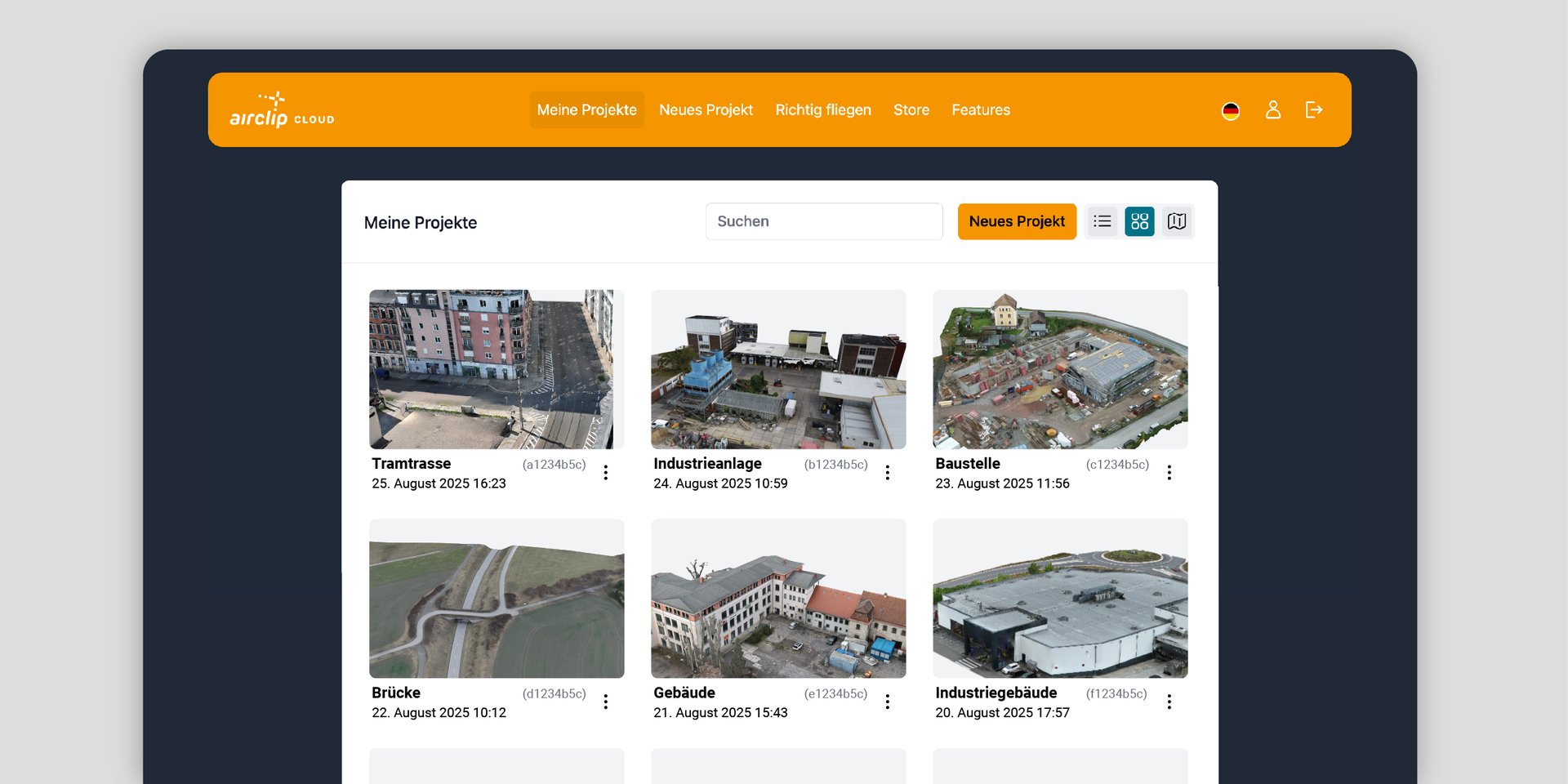Select the Gebäude project title
The height and width of the screenshot is (784, 1568).
[x=684, y=693]
